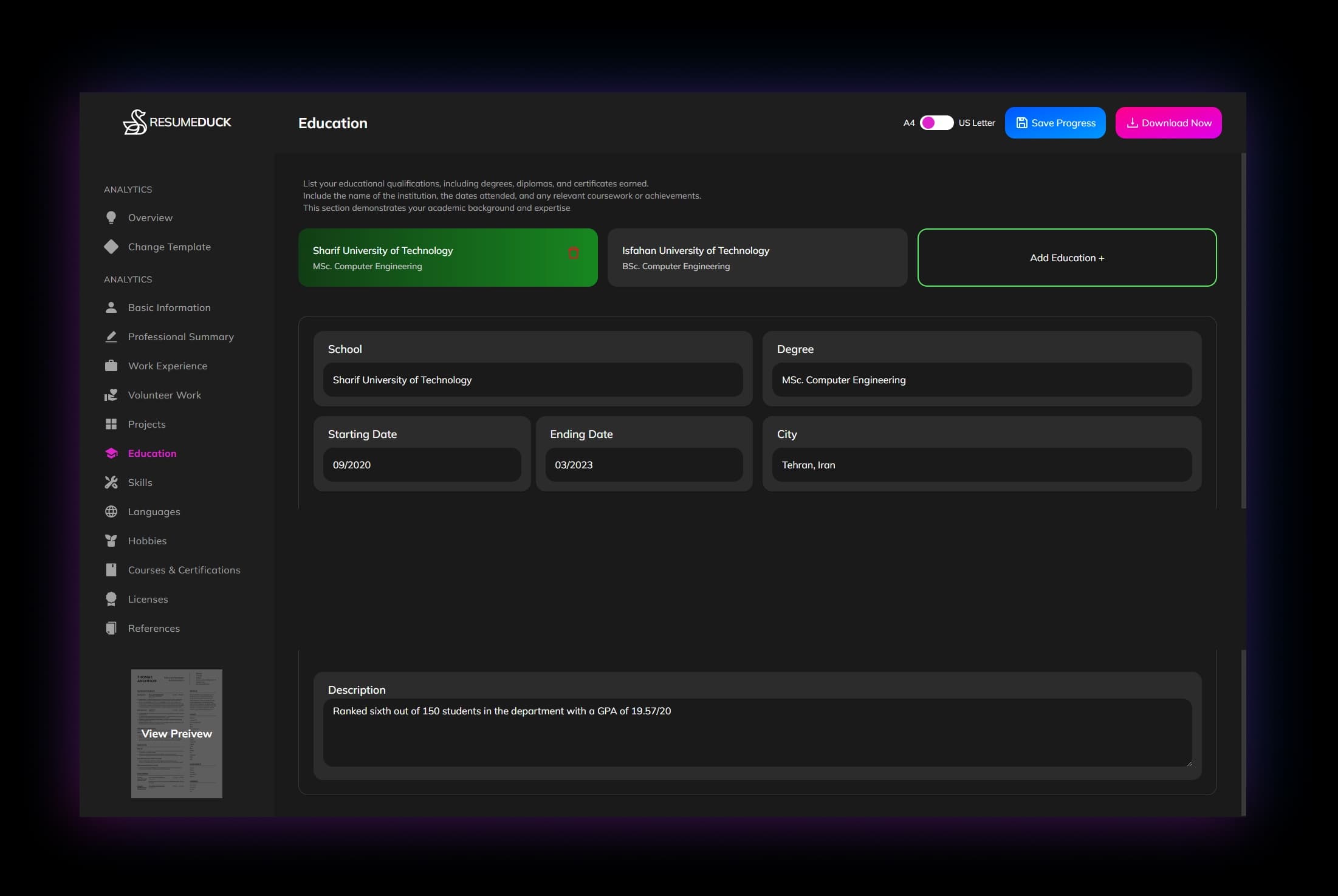Click the Ending Date field 03/2023
Viewport: 1338px width, 896px height.
[644, 465]
